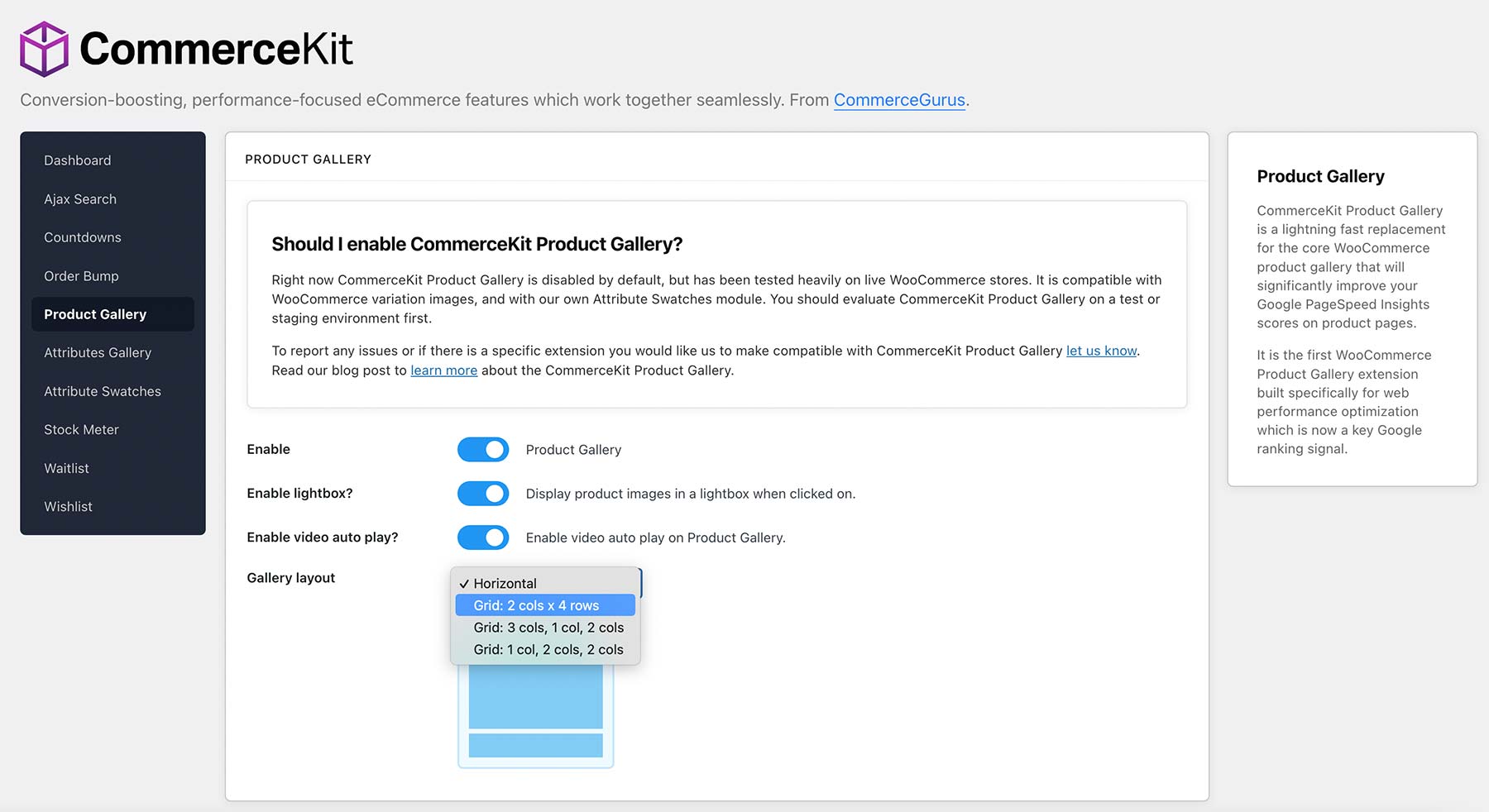Click the gallery layout preview thumbnail

536,715
